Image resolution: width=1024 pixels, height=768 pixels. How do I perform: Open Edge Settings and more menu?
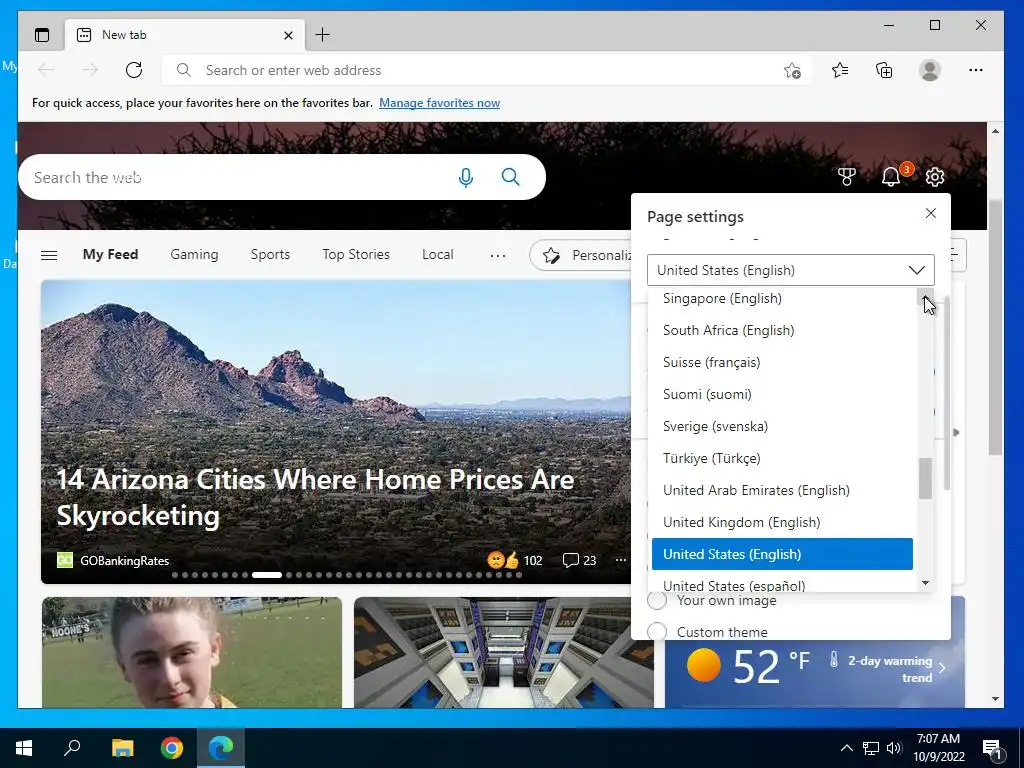[976, 70]
